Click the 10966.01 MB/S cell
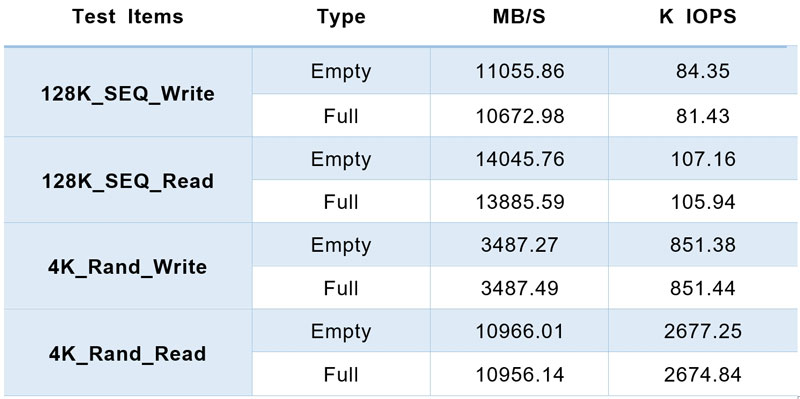Screen dimensions: 800x399 (x=520, y=332)
